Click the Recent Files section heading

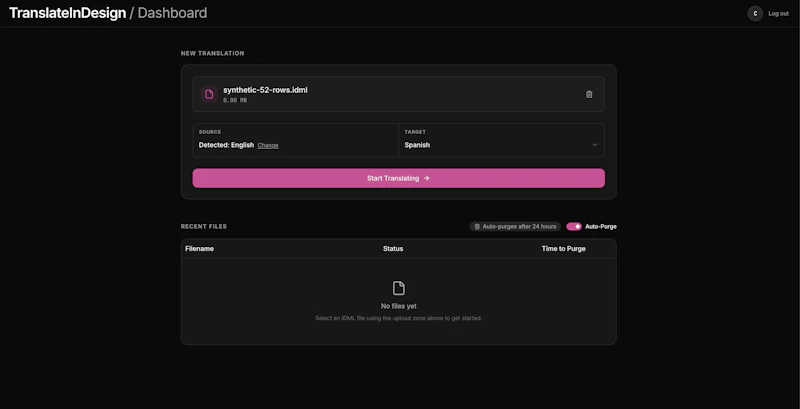pos(204,226)
